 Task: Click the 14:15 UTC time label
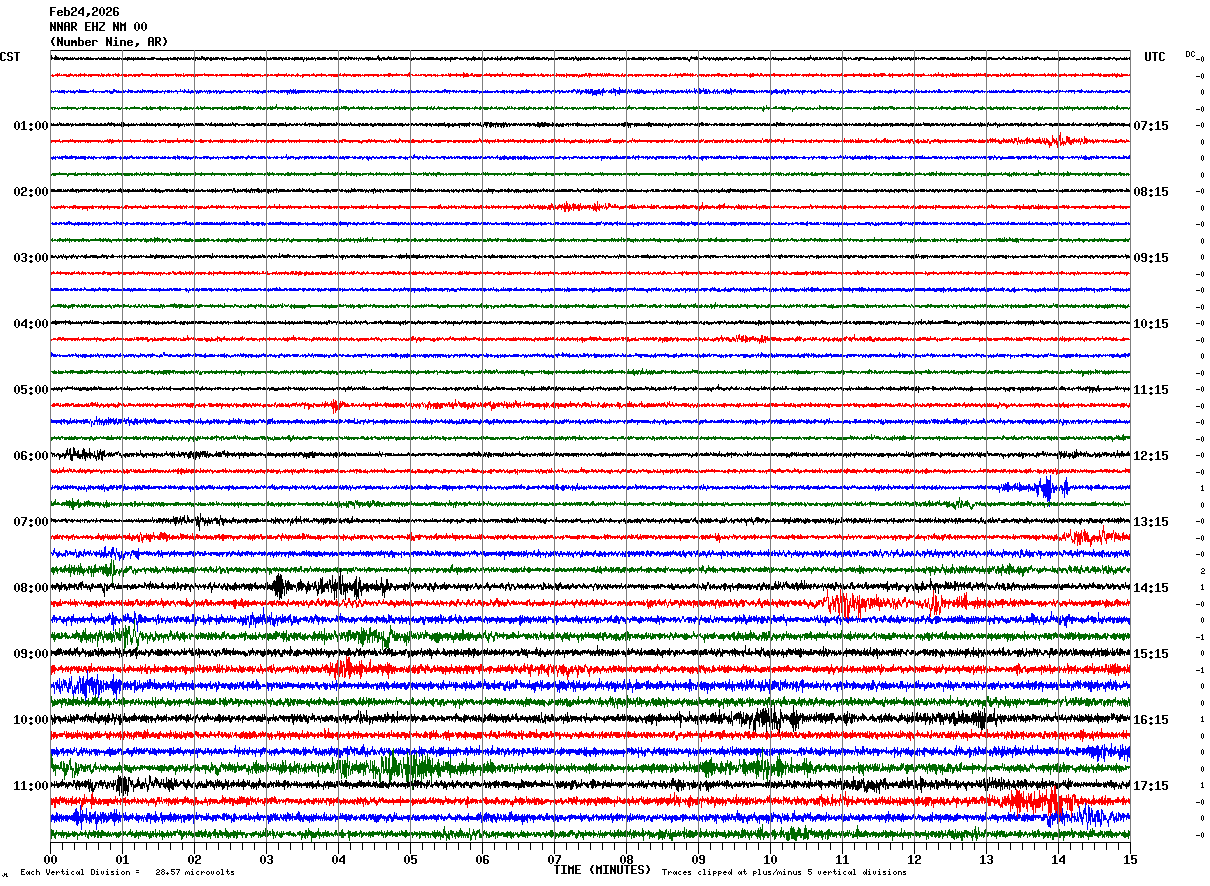click(1151, 588)
